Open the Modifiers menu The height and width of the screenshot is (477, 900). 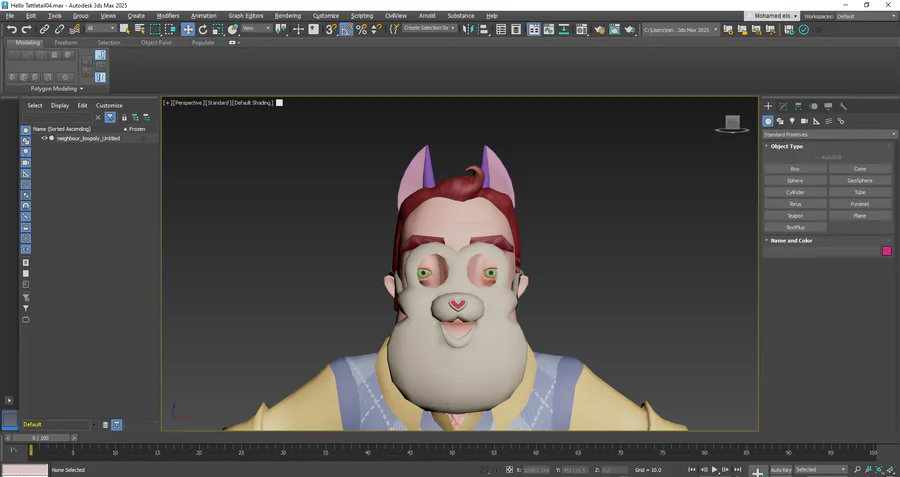(168, 15)
